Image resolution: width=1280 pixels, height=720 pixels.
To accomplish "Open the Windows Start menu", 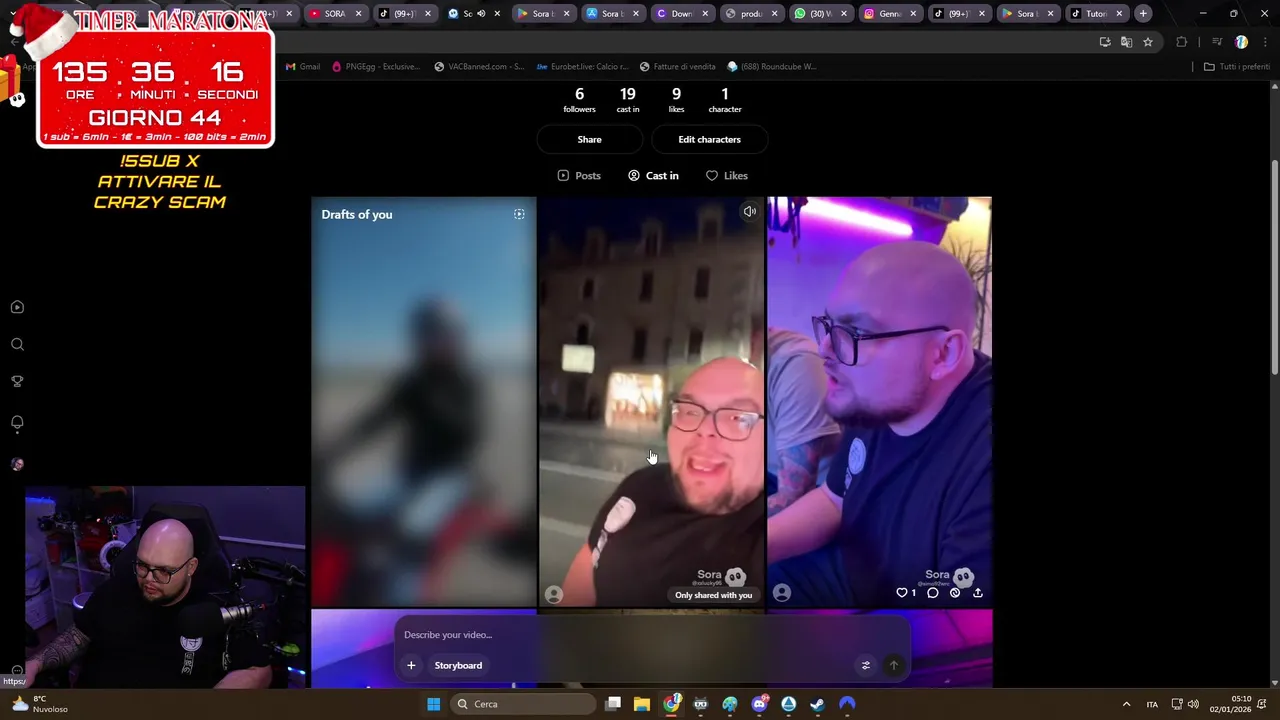I will click(433, 704).
